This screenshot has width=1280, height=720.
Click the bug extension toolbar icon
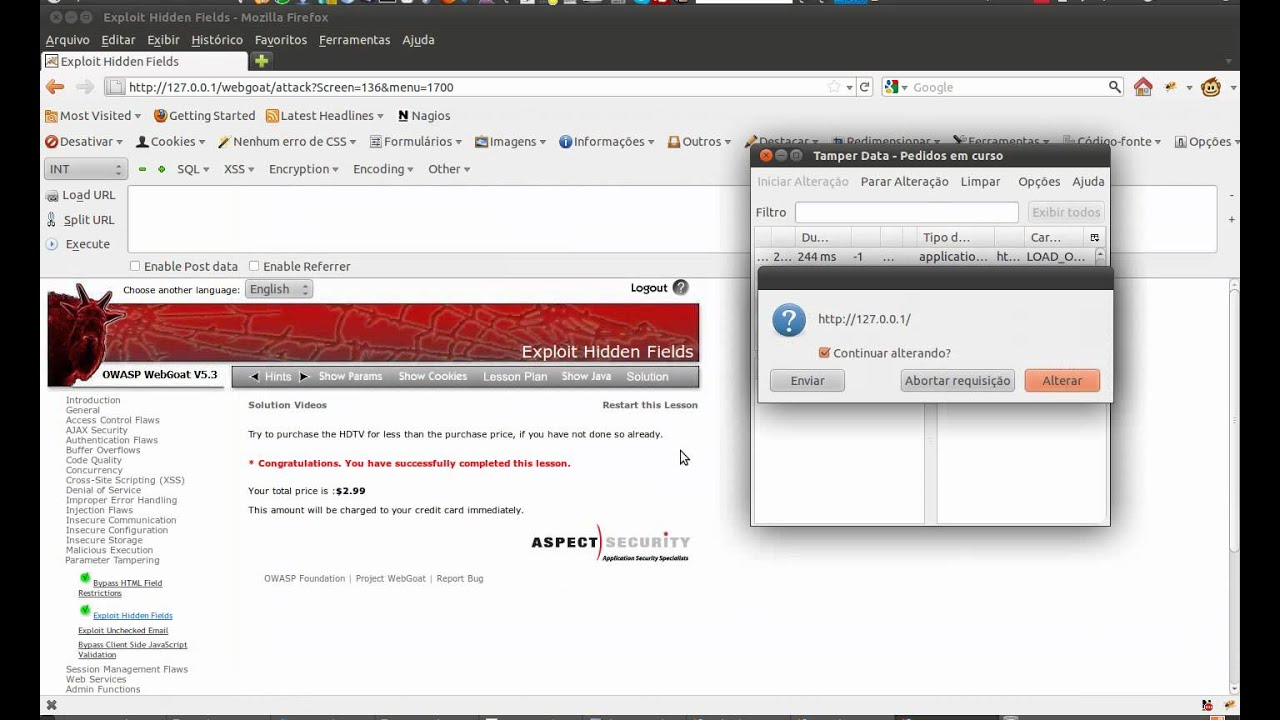pyautogui.click(x=1171, y=87)
